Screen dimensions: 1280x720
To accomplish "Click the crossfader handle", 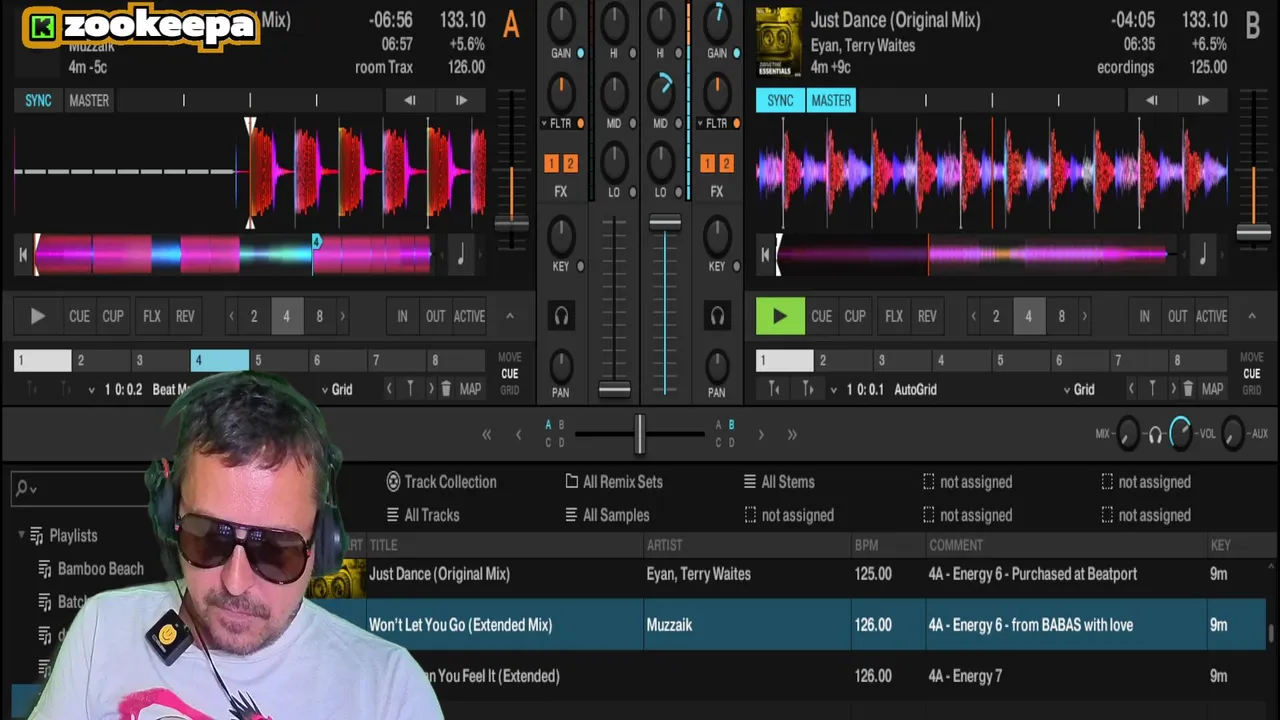I will tap(638, 434).
